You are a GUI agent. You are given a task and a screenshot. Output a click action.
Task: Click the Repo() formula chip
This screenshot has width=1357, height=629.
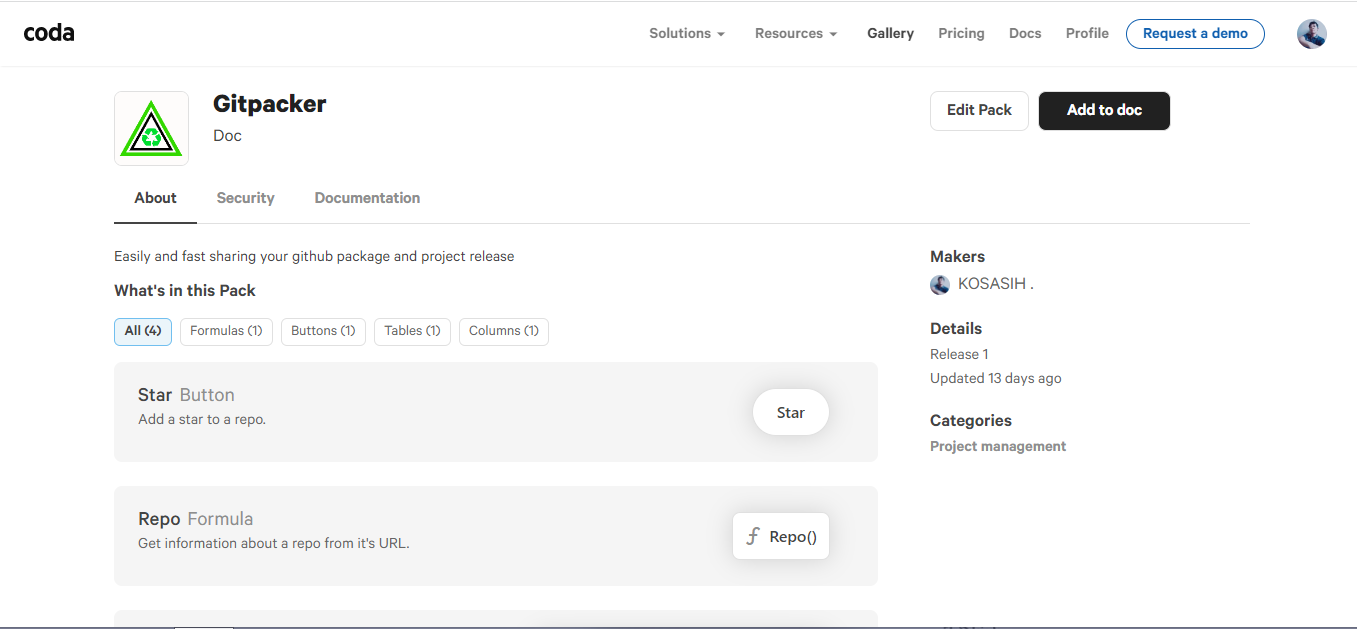(x=781, y=536)
